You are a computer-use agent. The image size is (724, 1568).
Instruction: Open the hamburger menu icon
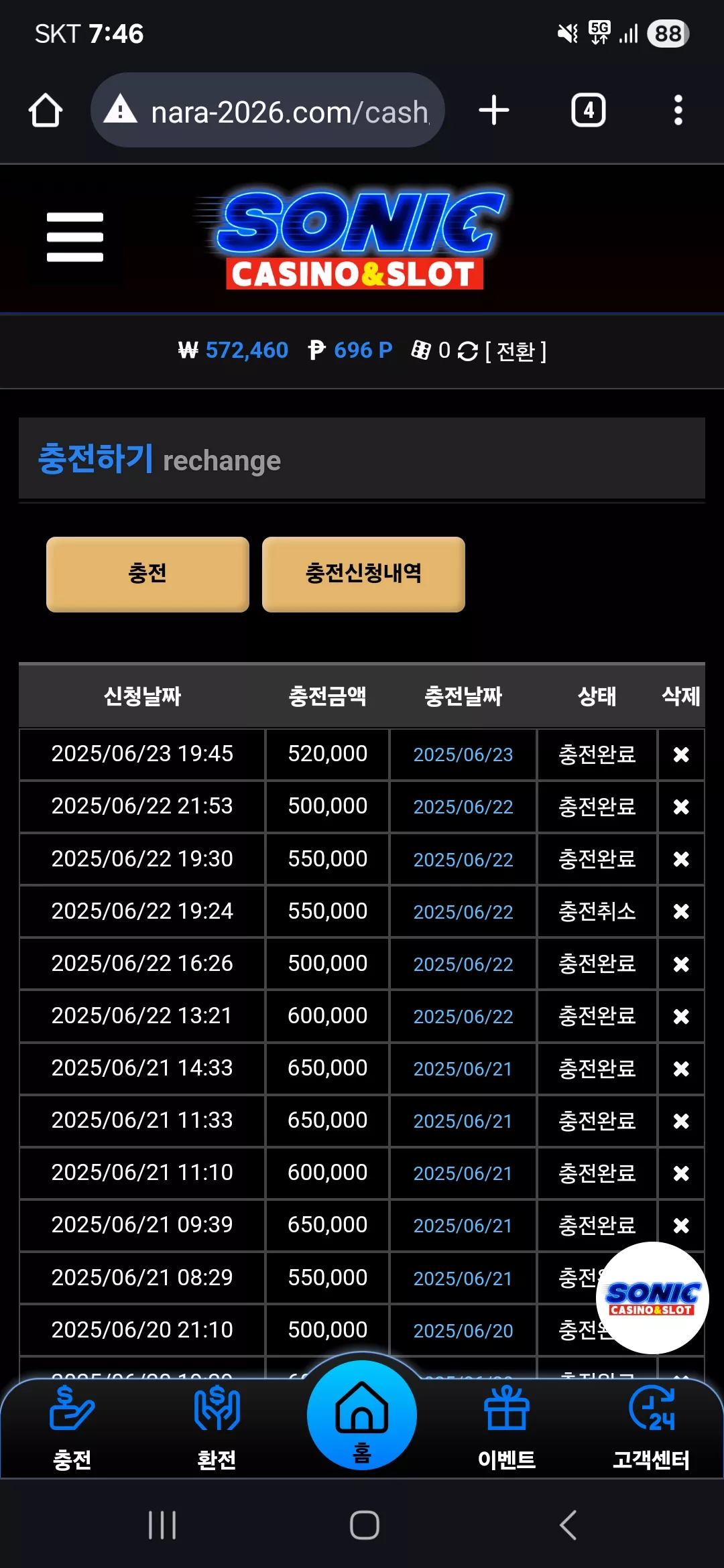pos(75,237)
